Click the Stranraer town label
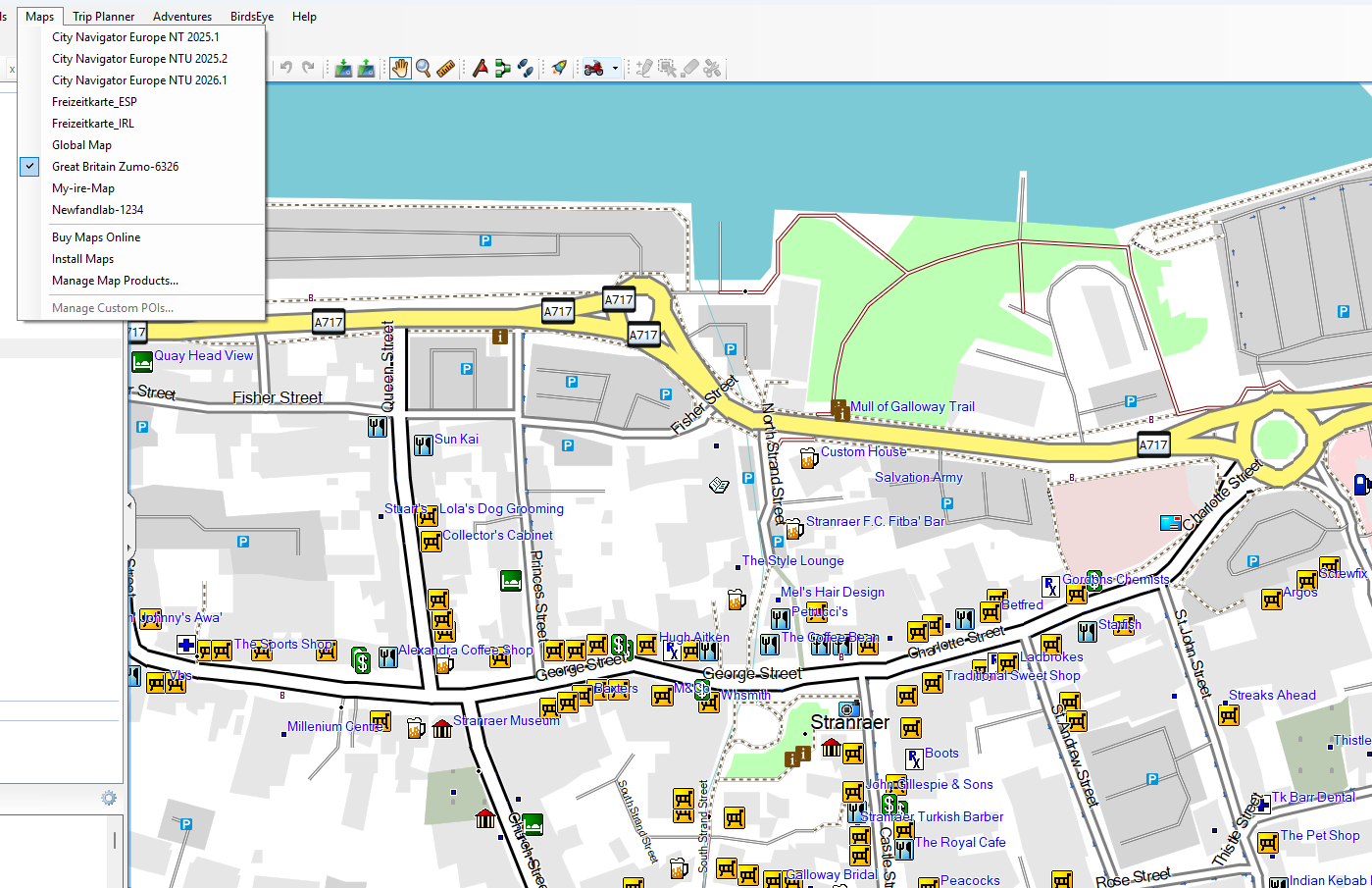1372x888 pixels. pyautogui.click(x=850, y=722)
